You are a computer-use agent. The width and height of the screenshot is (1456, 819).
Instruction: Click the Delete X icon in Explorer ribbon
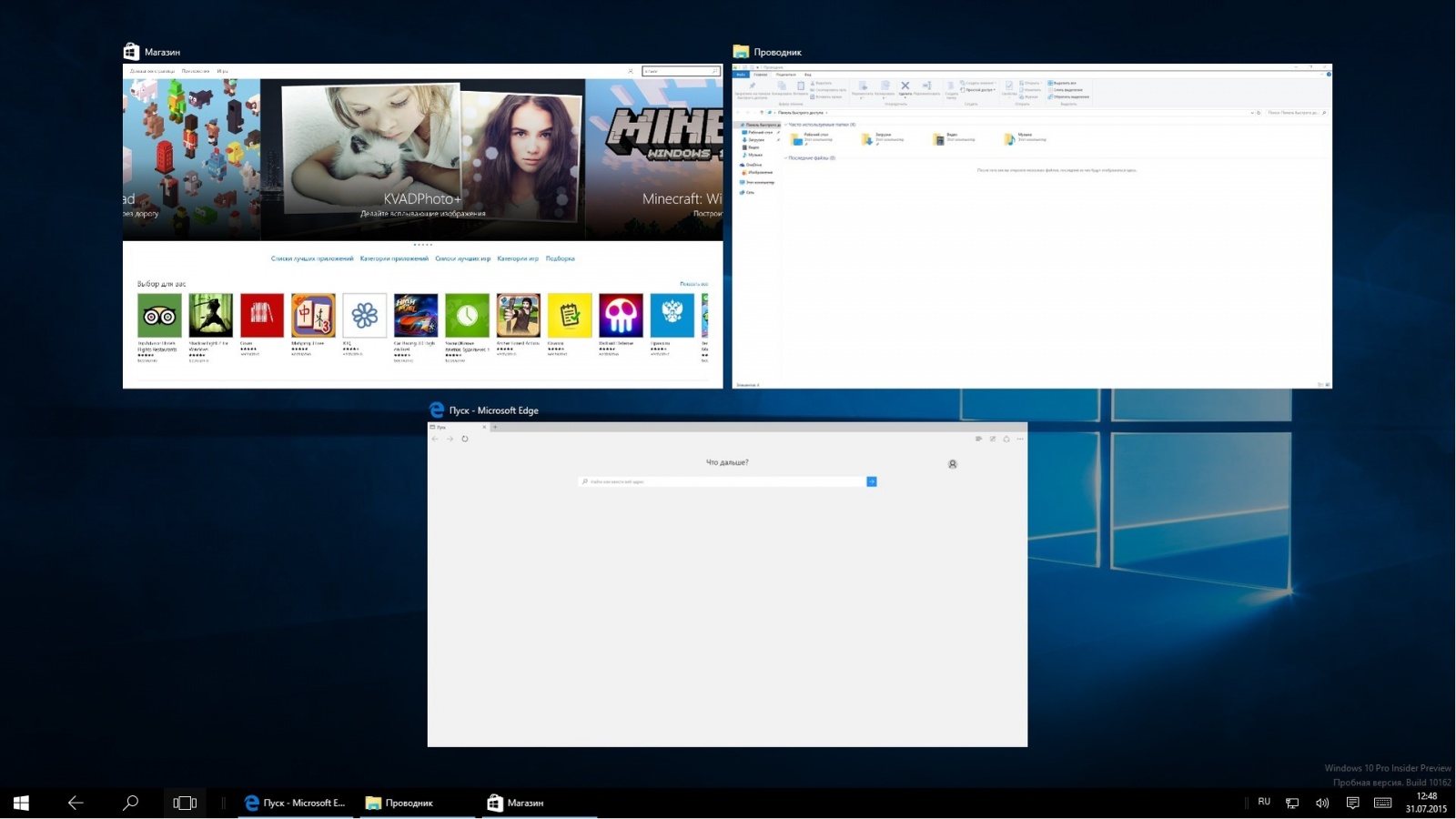(905, 86)
